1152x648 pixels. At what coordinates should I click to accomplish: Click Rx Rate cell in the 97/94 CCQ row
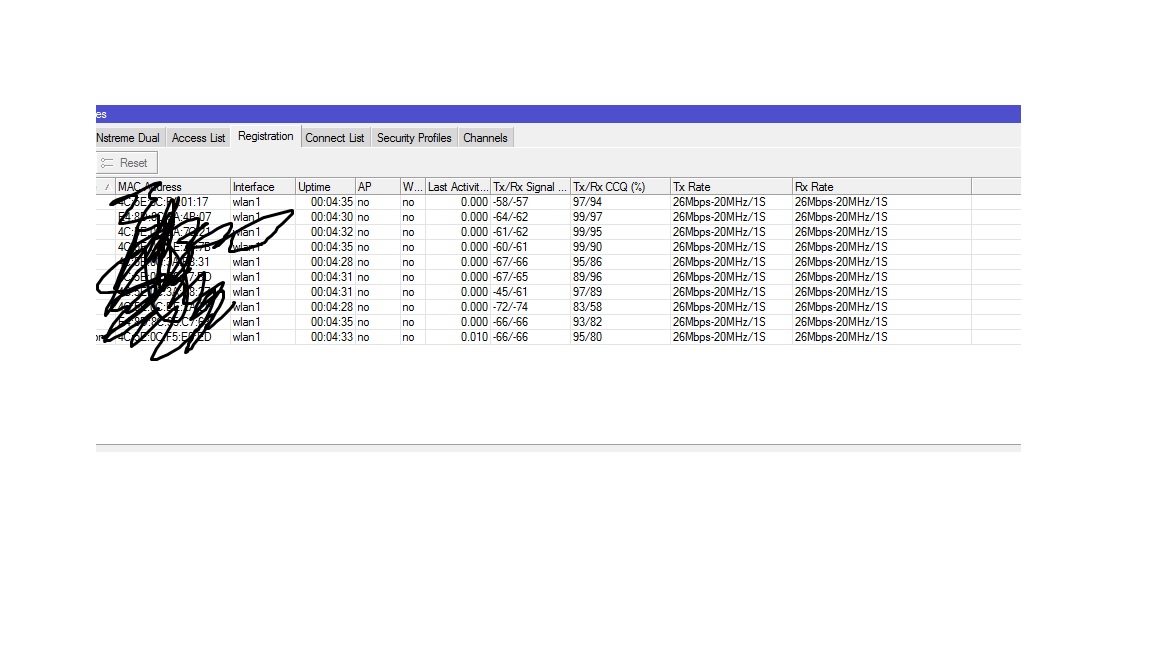(x=840, y=202)
